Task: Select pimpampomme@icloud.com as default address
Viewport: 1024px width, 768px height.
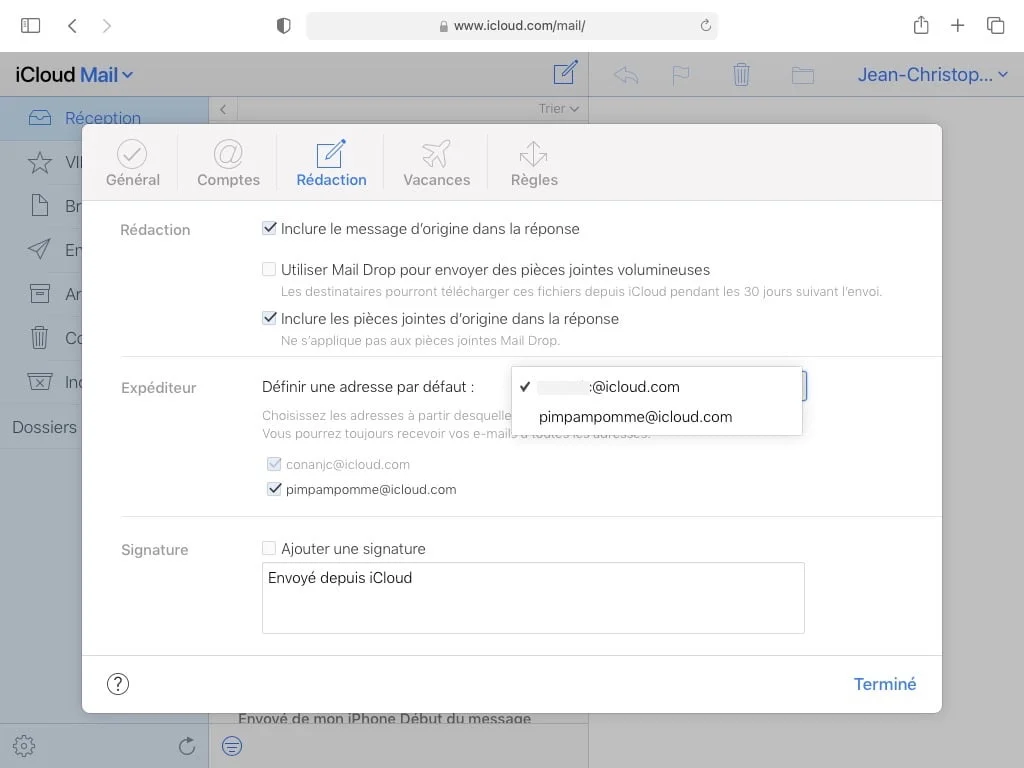Action: coord(636,416)
